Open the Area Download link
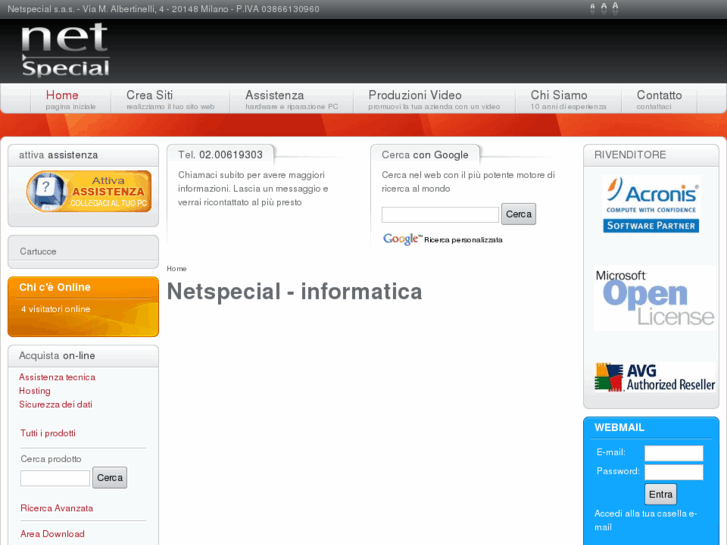 pos(52,534)
